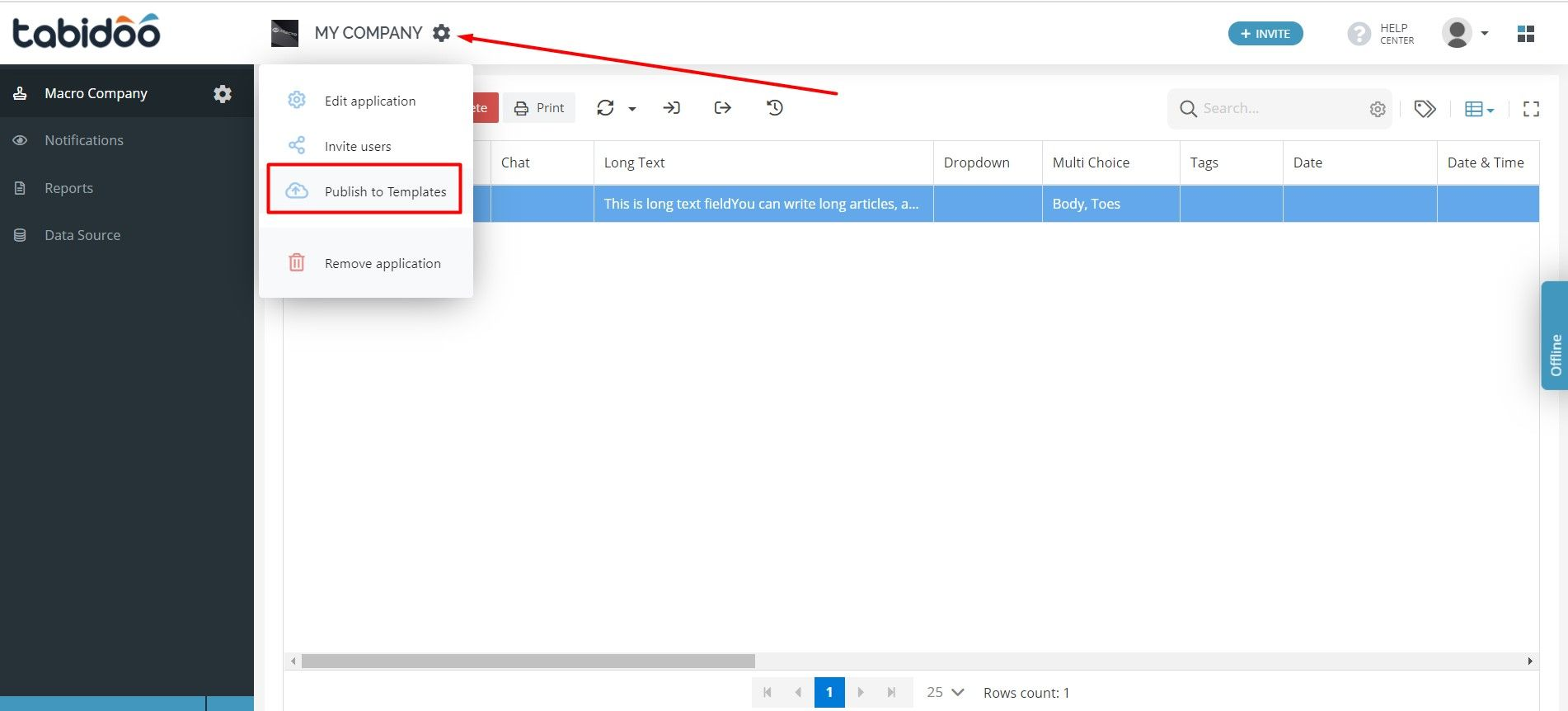Image resolution: width=1568 pixels, height=711 pixels.
Task: Click the My Company application thumbnail
Action: 284,33
